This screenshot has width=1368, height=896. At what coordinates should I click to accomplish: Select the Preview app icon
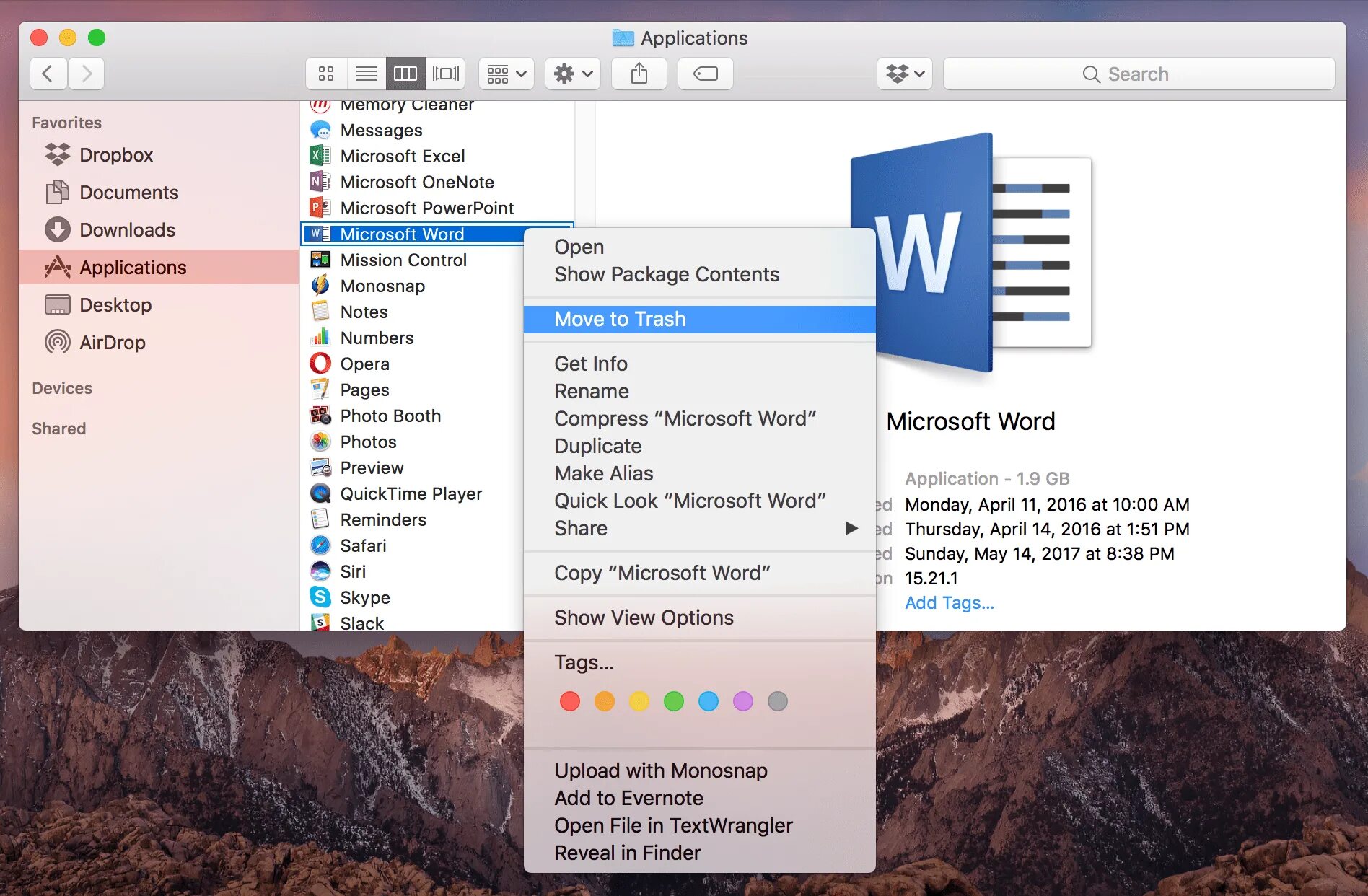(x=320, y=468)
